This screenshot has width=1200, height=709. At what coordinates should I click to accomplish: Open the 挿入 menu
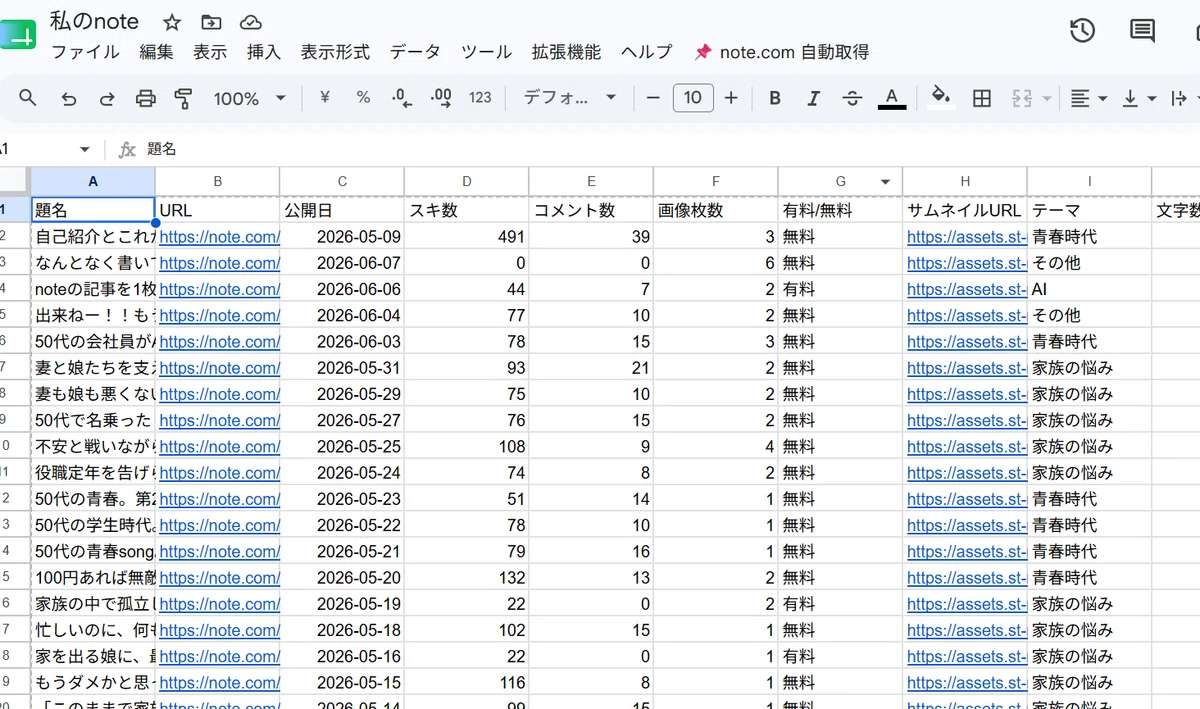pyautogui.click(x=264, y=52)
